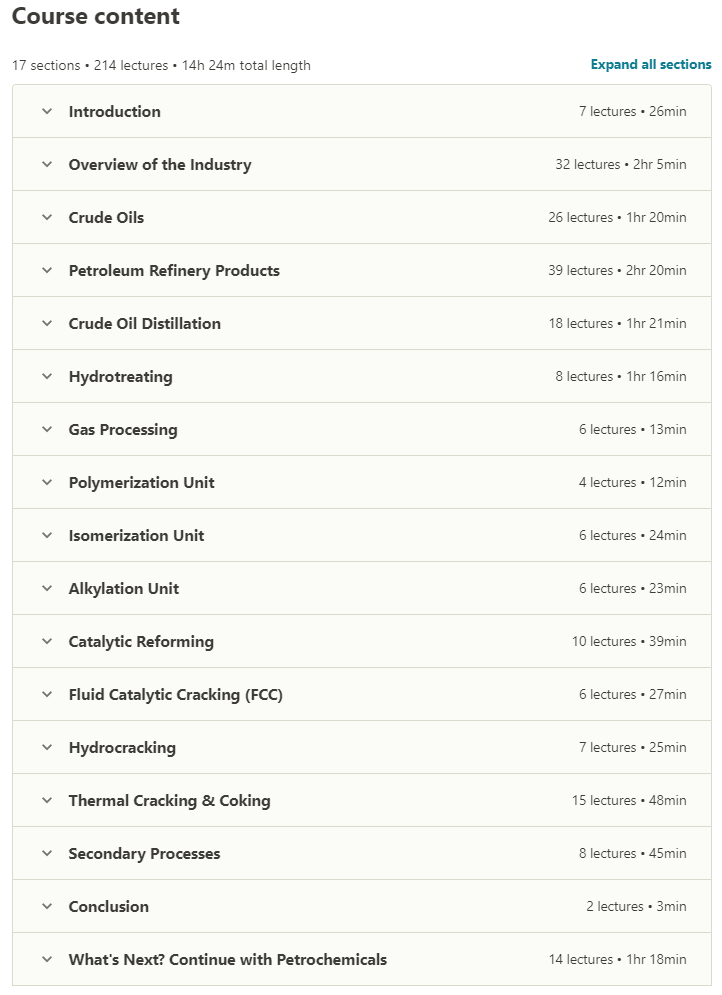Expand Fluid Catalytic Cracking (FCC) chevron
The width and height of the screenshot is (722, 995).
point(46,695)
